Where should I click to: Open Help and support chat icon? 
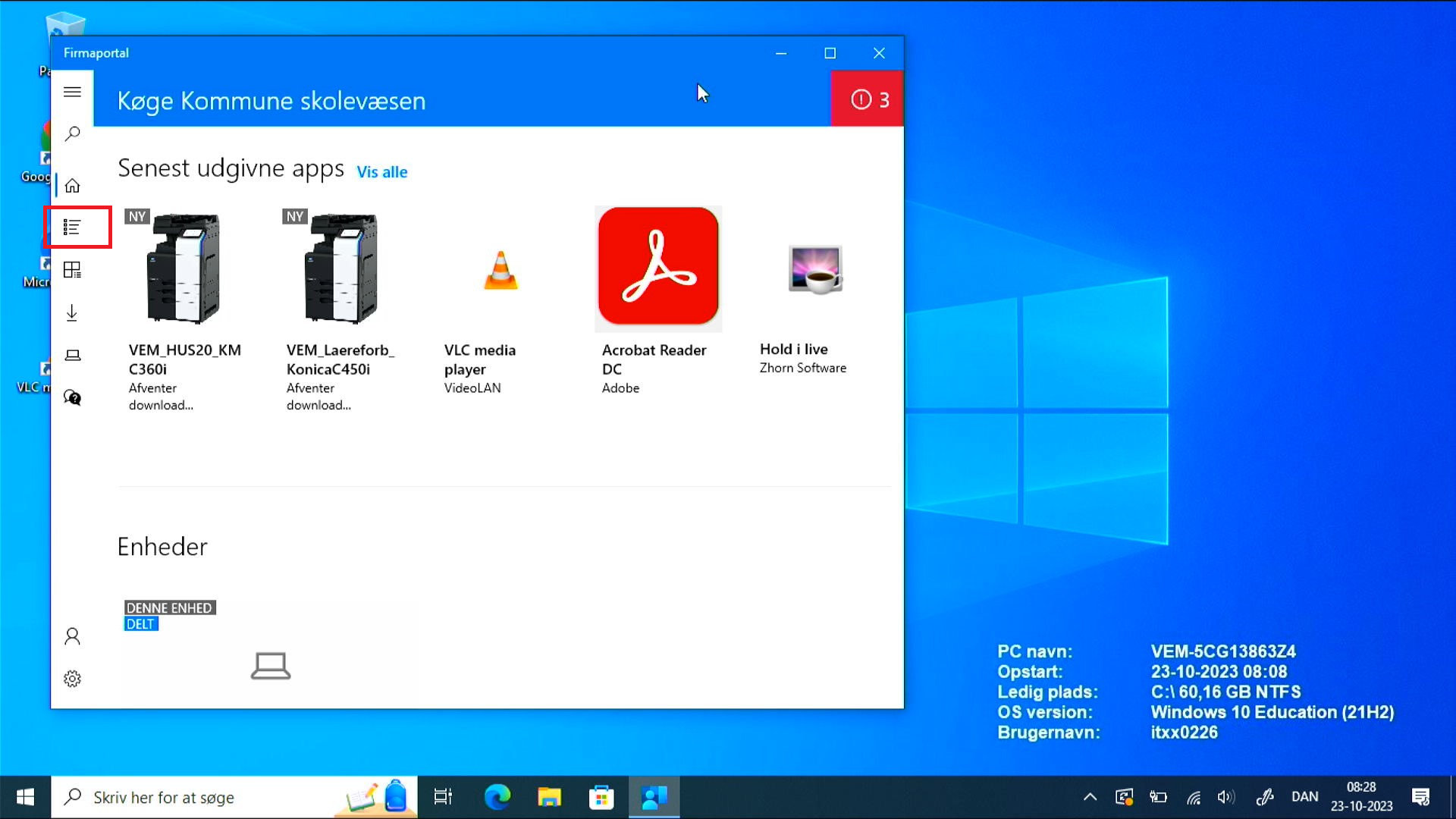coord(72,397)
